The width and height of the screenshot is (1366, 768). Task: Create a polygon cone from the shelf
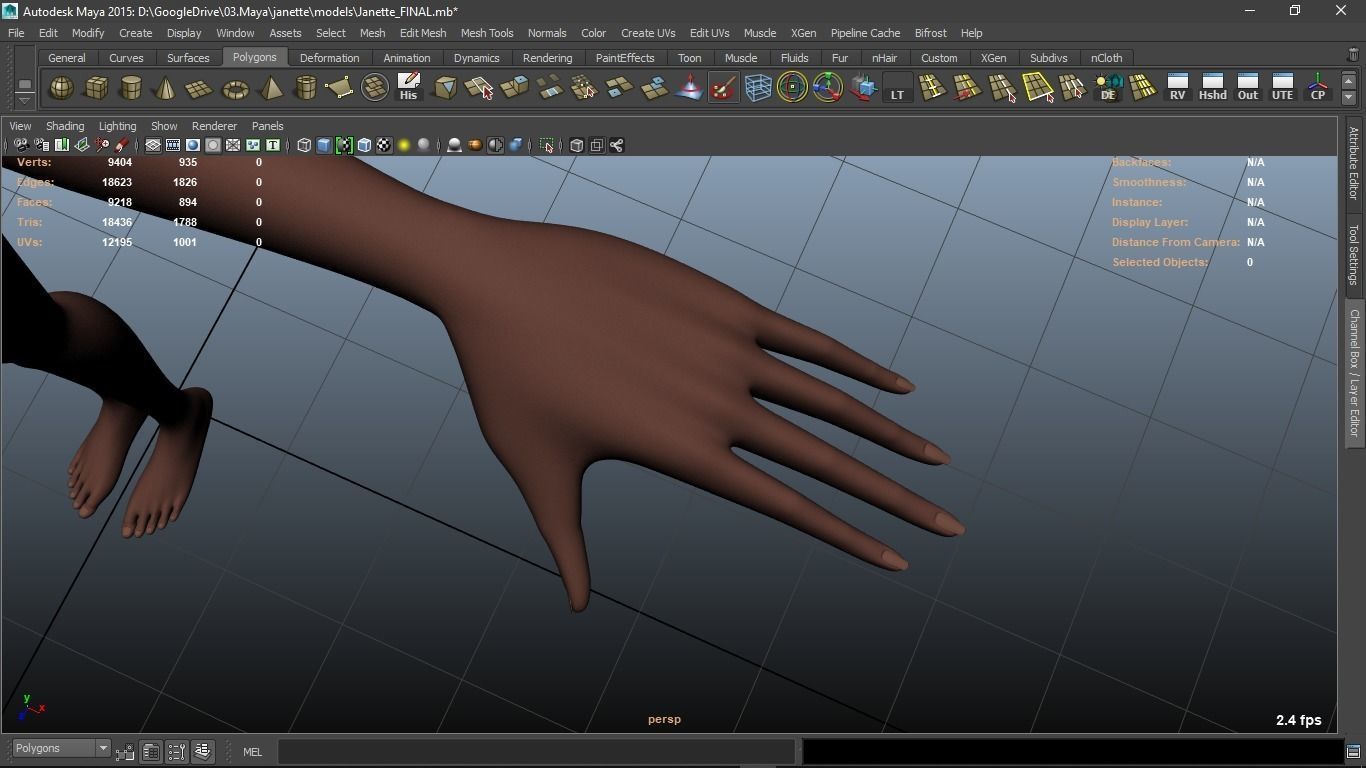165,88
